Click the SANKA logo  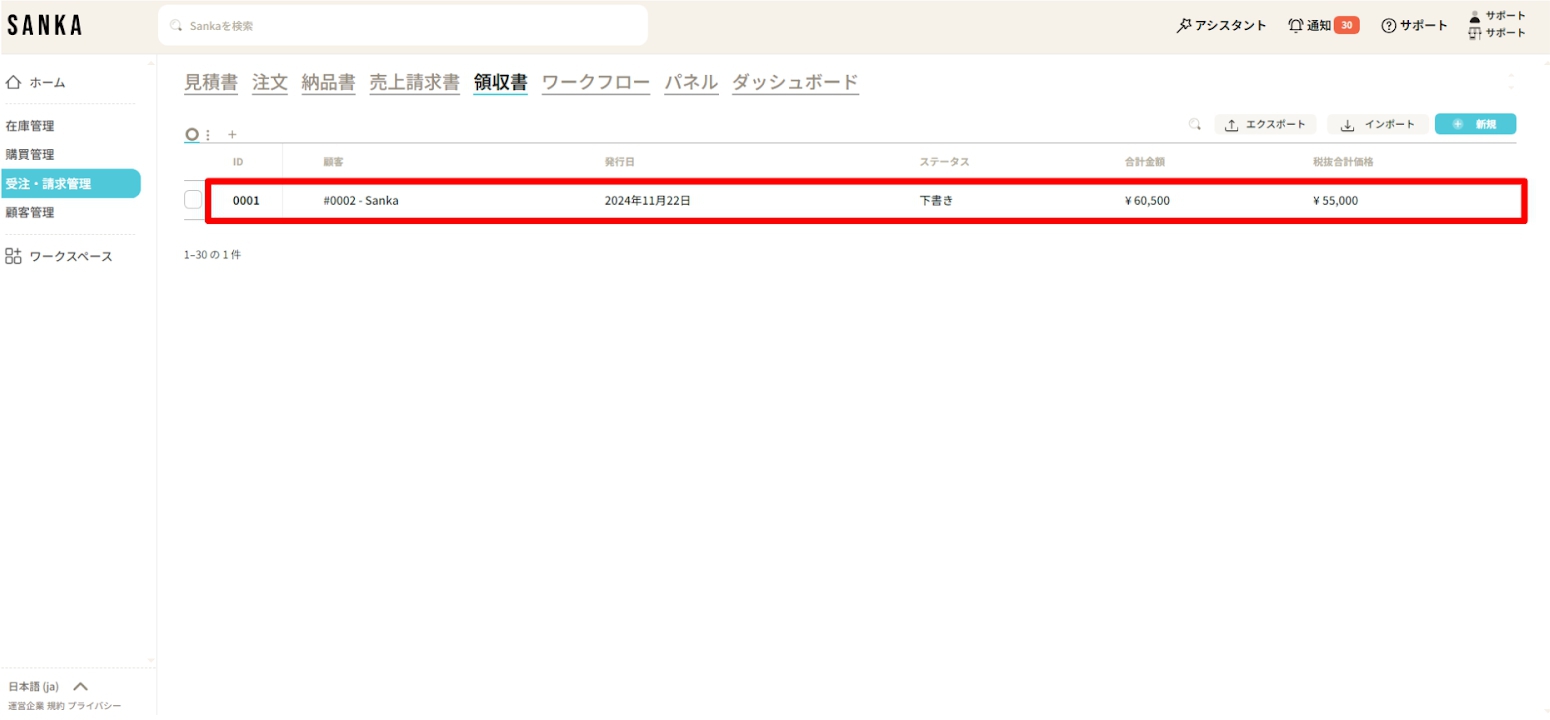click(x=45, y=26)
